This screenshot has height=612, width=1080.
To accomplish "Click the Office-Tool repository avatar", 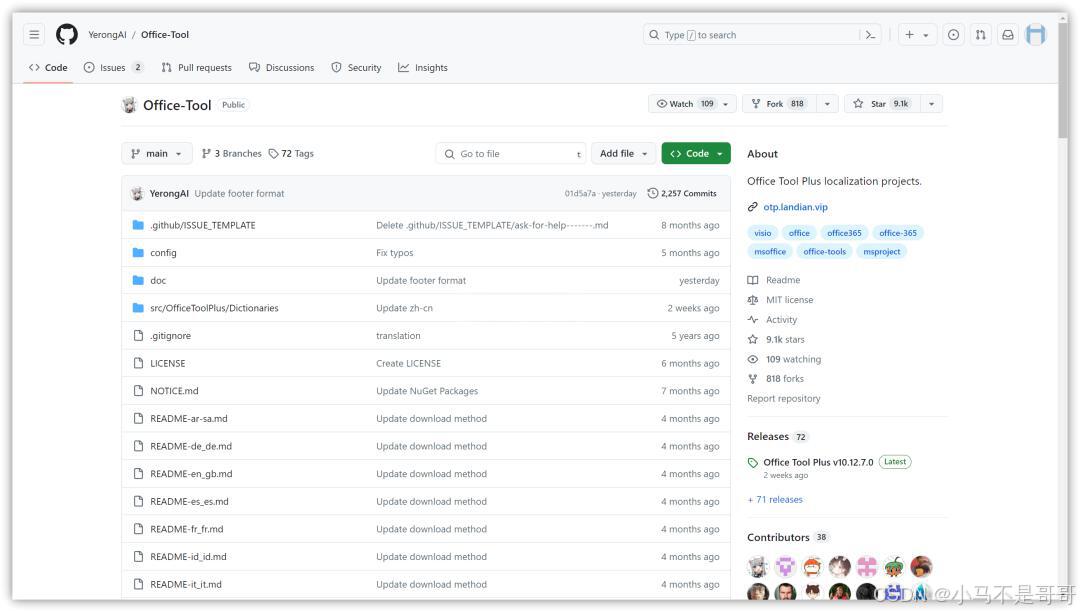I will pyautogui.click(x=129, y=105).
